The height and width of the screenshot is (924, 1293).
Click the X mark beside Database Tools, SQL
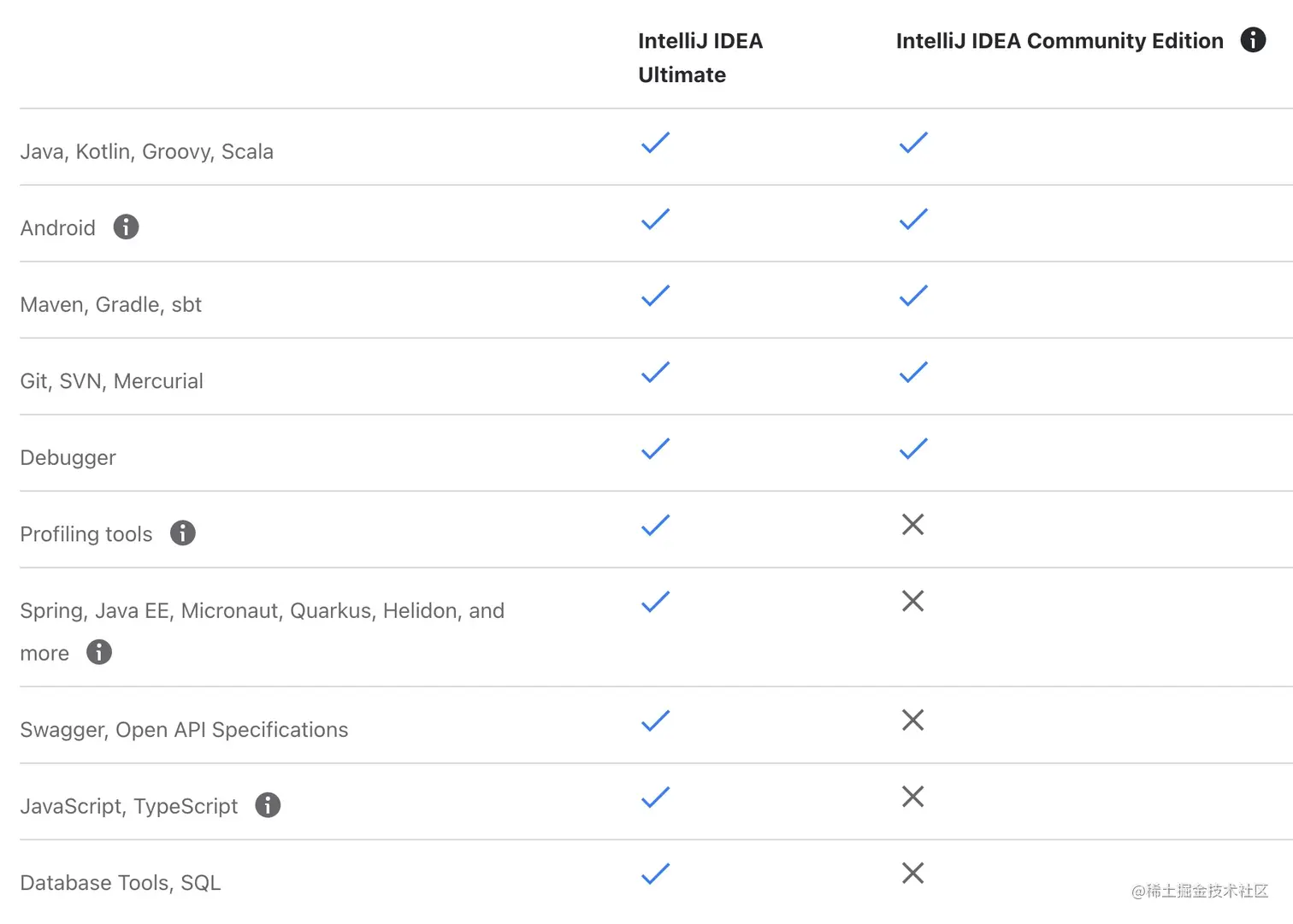(x=912, y=873)
